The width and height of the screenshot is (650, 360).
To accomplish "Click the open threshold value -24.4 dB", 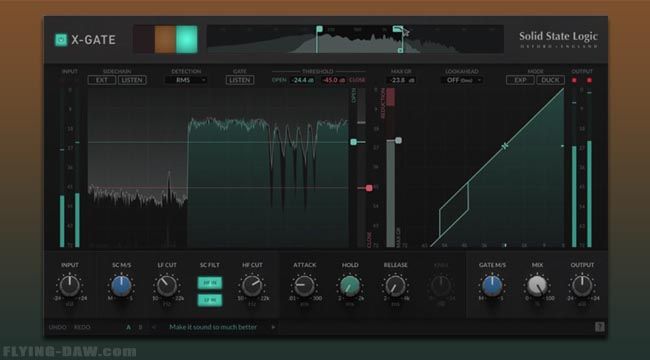I will [x=303, y=80].
